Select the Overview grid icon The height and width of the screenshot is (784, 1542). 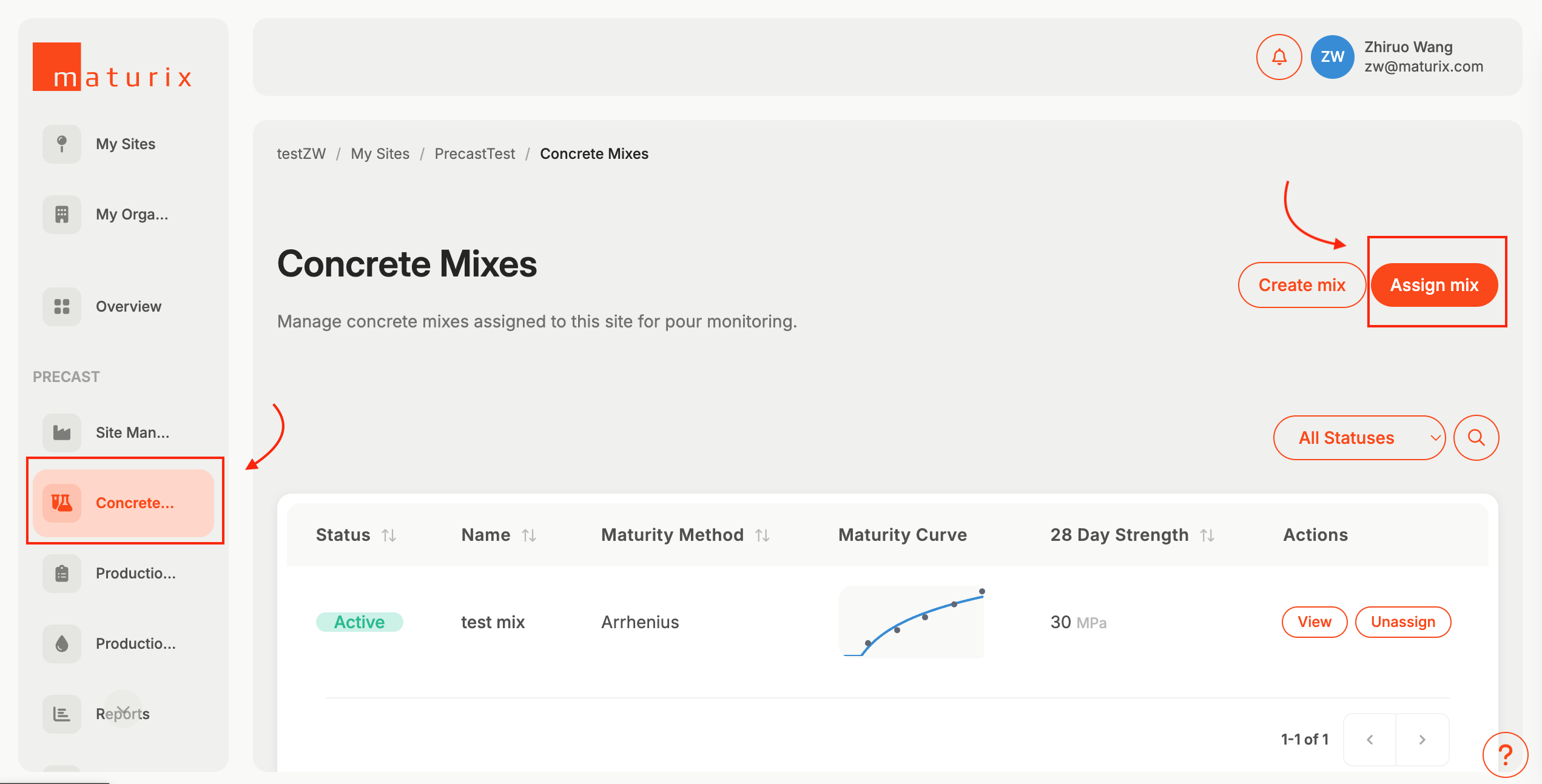coord(62,307)
